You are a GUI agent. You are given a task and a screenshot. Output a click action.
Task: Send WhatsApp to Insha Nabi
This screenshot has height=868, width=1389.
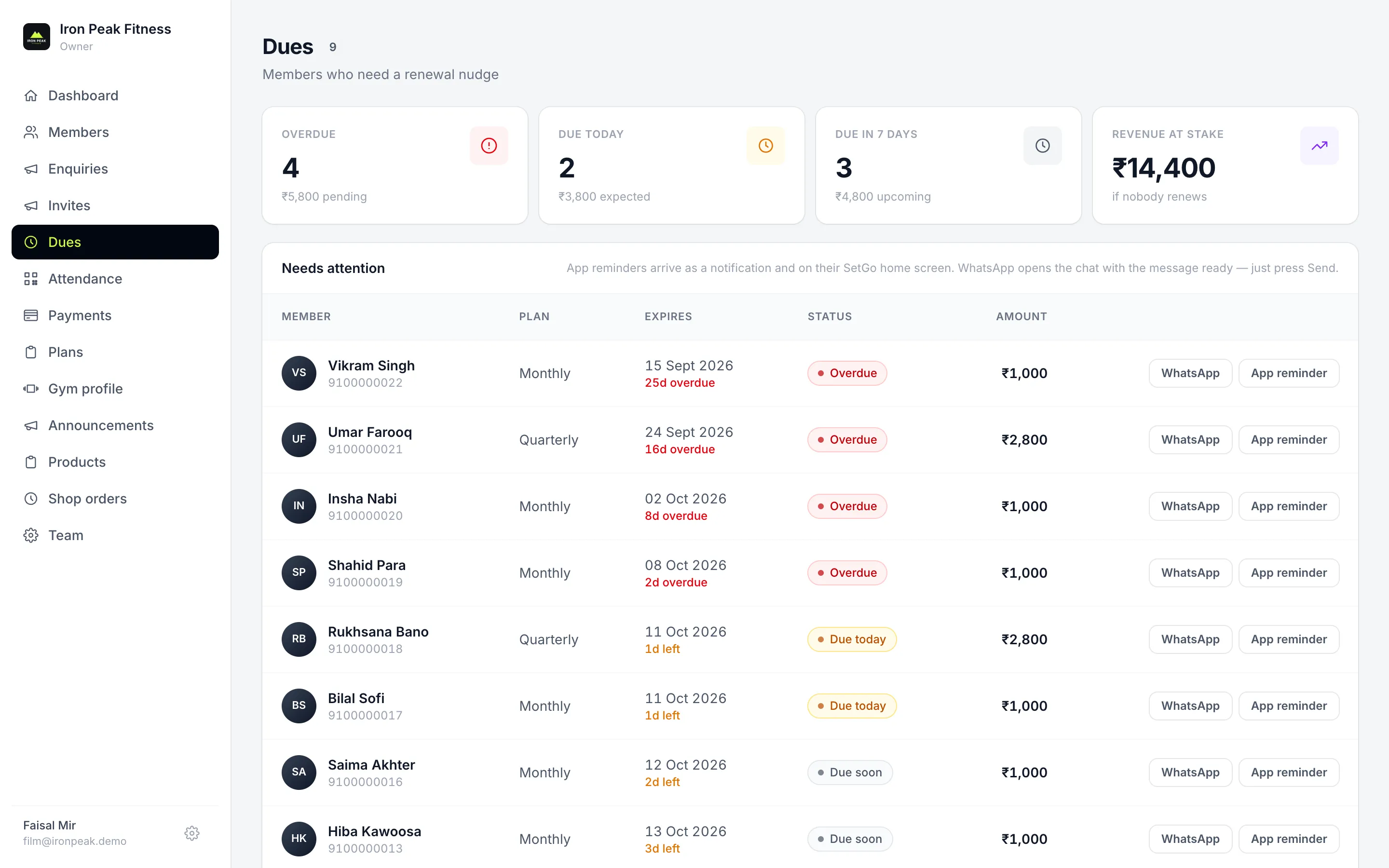coord(1190,506)
